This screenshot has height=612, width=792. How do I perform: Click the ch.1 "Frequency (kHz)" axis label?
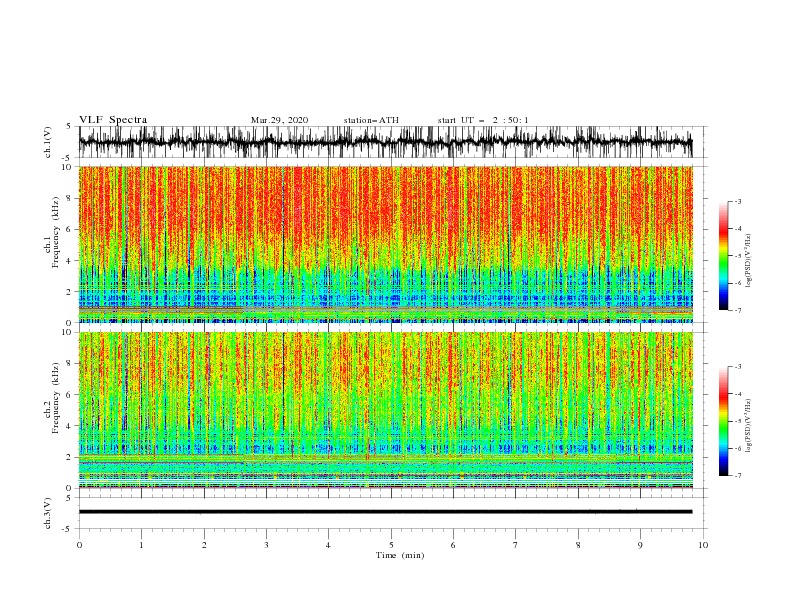point(56,231)
